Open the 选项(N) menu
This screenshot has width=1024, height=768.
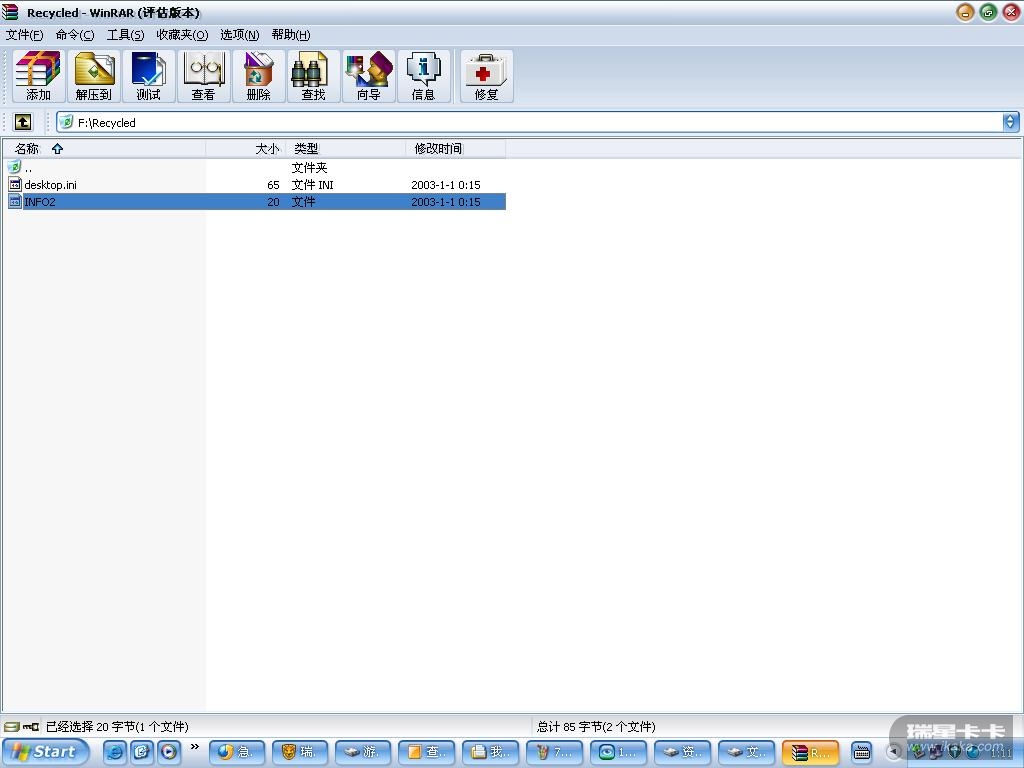[239, 35]
